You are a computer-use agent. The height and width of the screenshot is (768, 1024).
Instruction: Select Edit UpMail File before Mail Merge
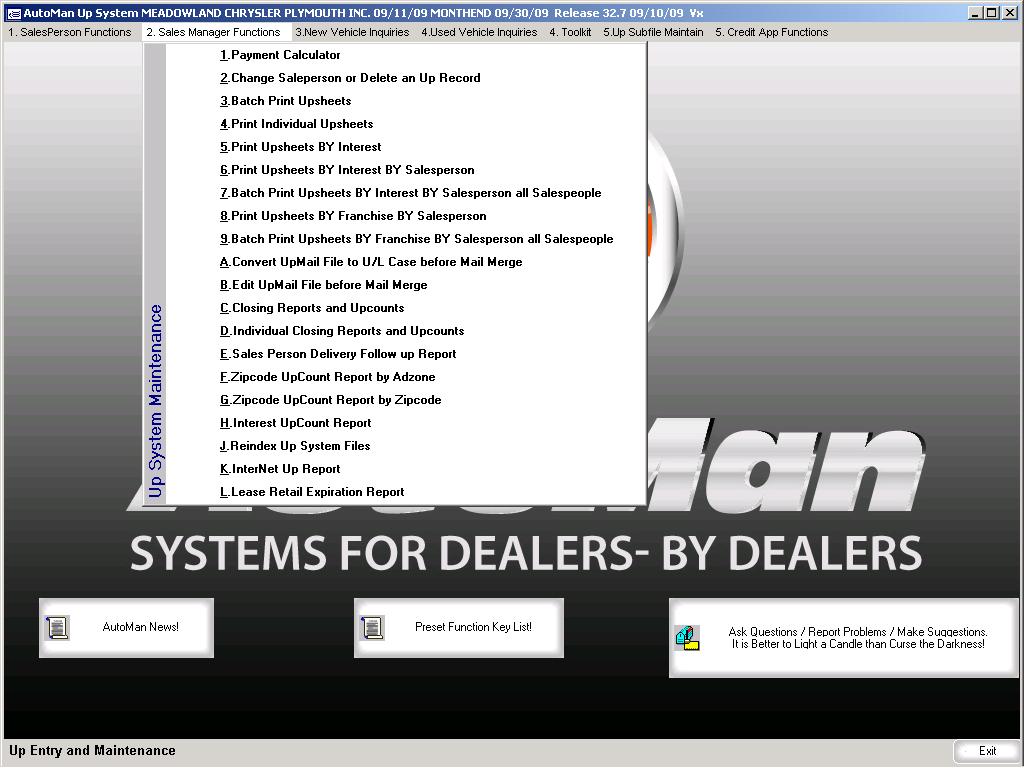coord(323,285)
